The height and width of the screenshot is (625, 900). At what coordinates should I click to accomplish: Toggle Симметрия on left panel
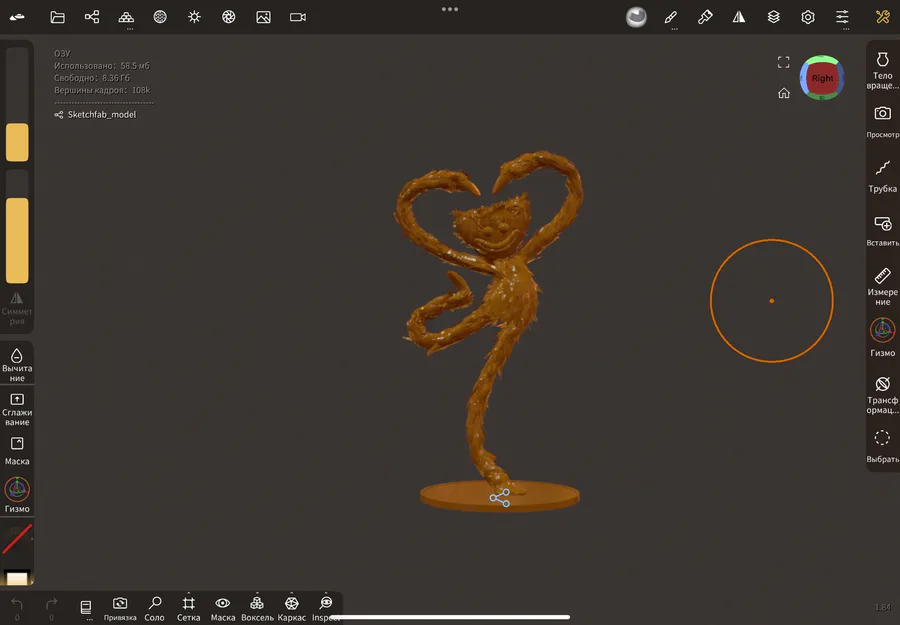[17, 308]
